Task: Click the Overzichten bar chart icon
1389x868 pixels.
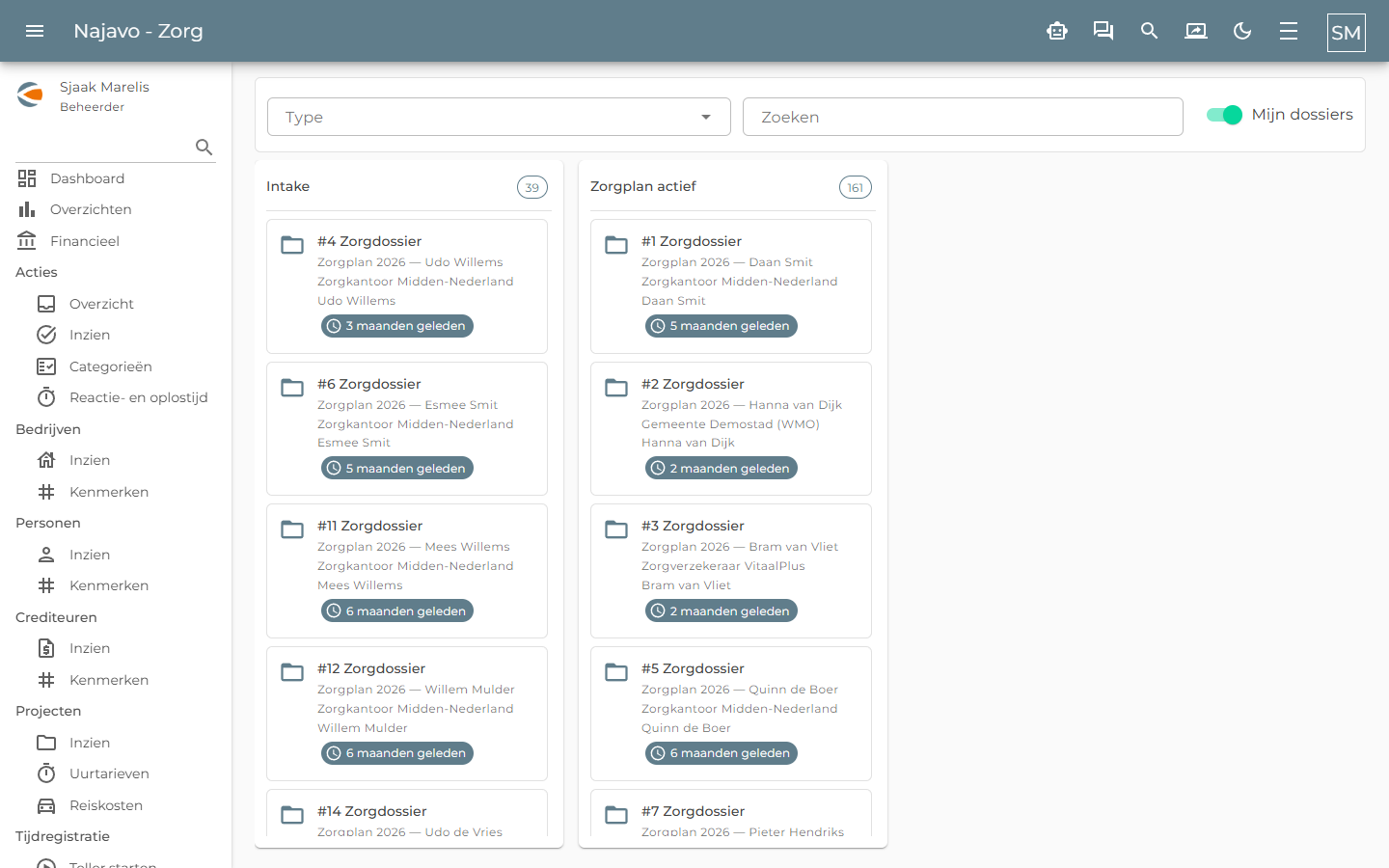Action: point(27,209)
